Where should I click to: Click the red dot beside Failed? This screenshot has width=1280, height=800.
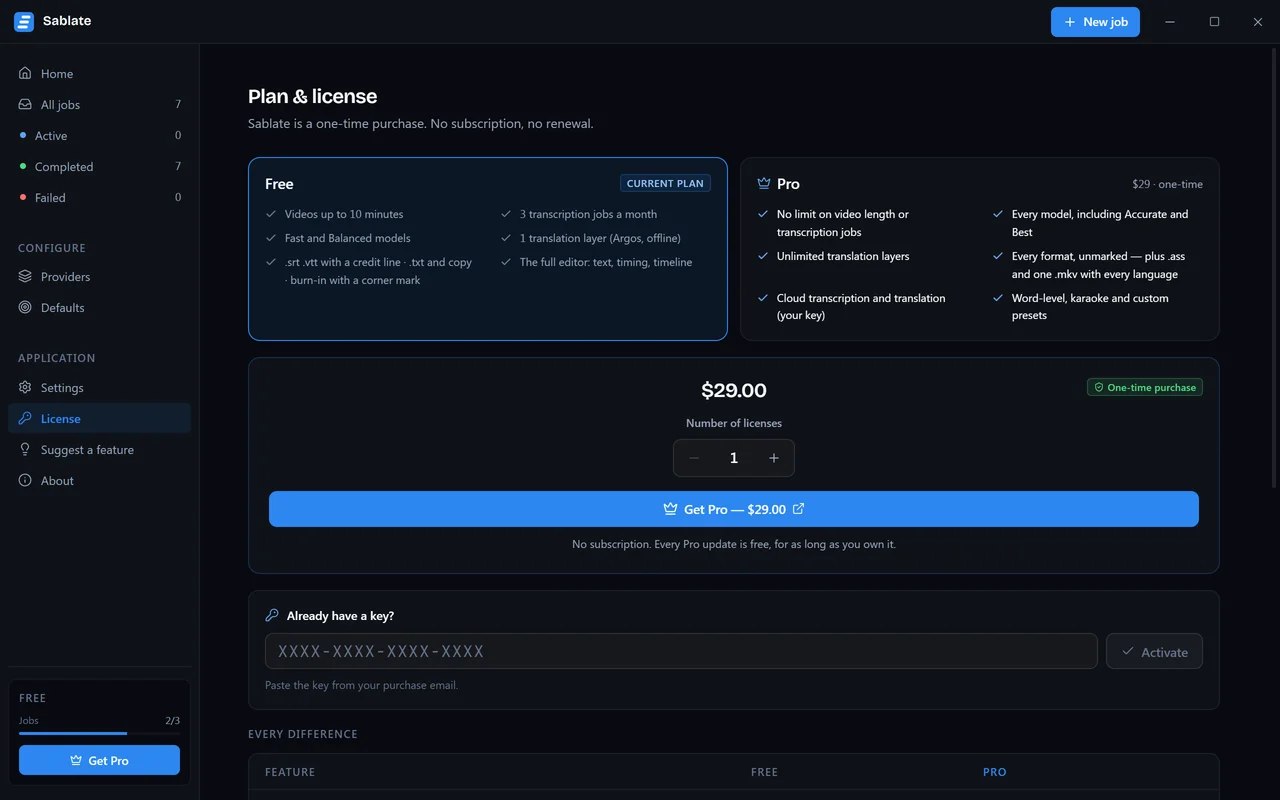click(23, 197)
